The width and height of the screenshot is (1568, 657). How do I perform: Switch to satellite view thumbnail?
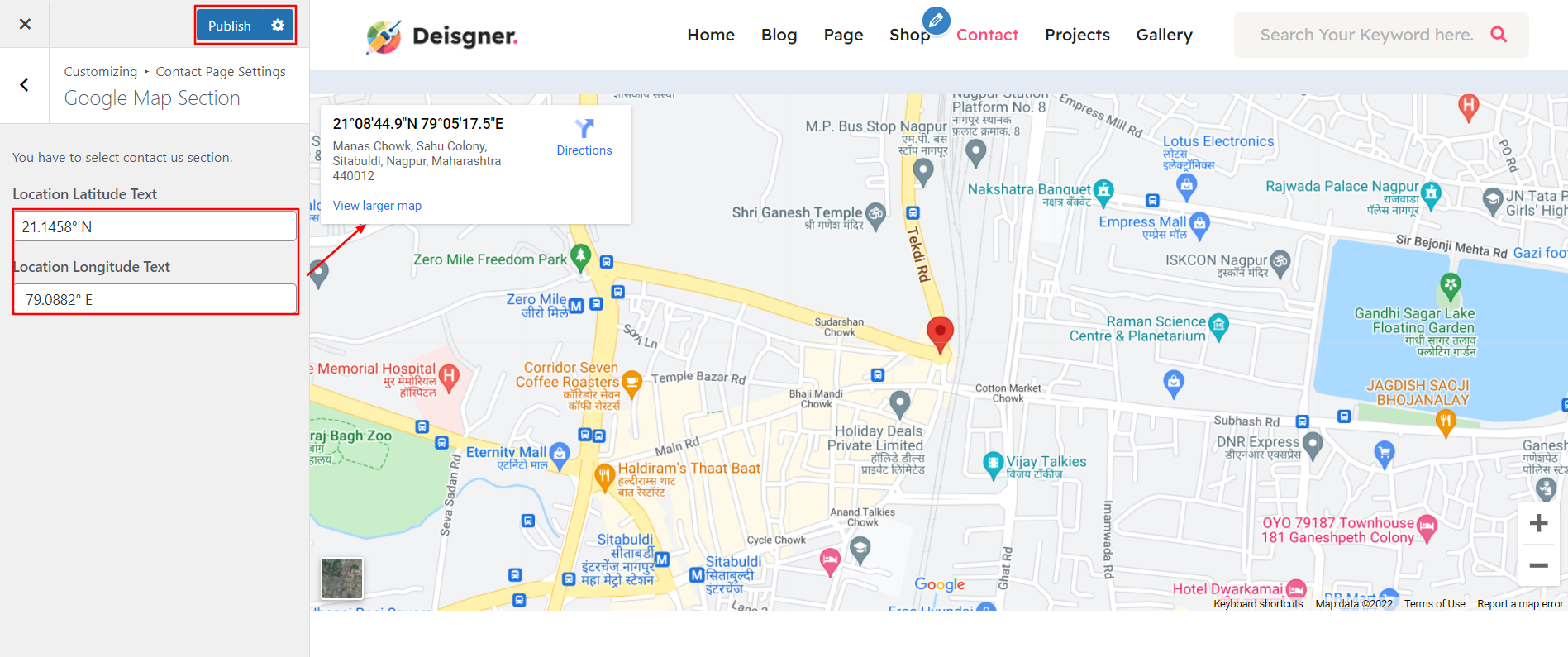click(x=342, y=578)
